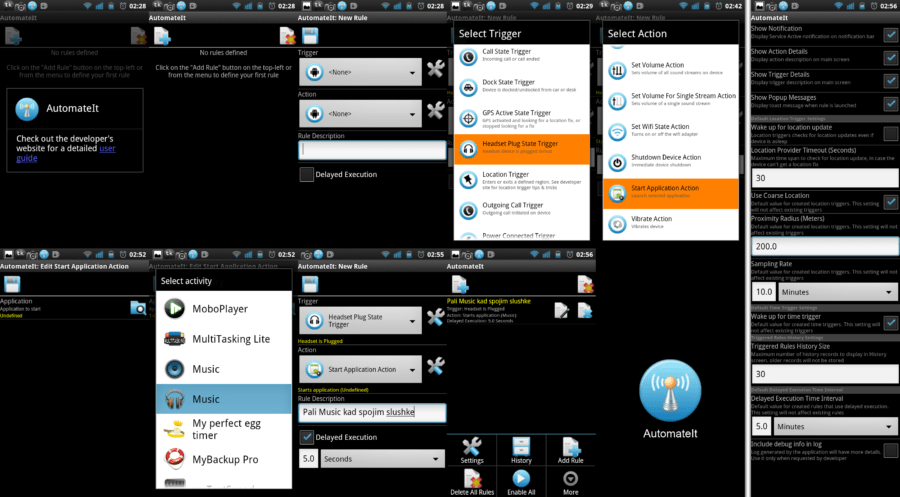Choose Enable All in the options menu
900x497 pixels.
(x=521, y=482)
